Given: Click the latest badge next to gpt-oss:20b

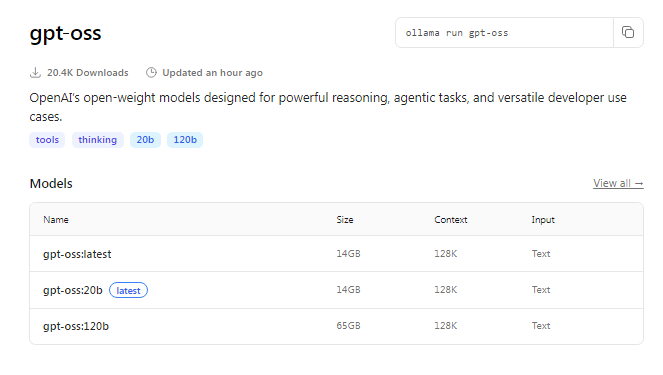Looking at the screenshot, I should tap(128, 290).
